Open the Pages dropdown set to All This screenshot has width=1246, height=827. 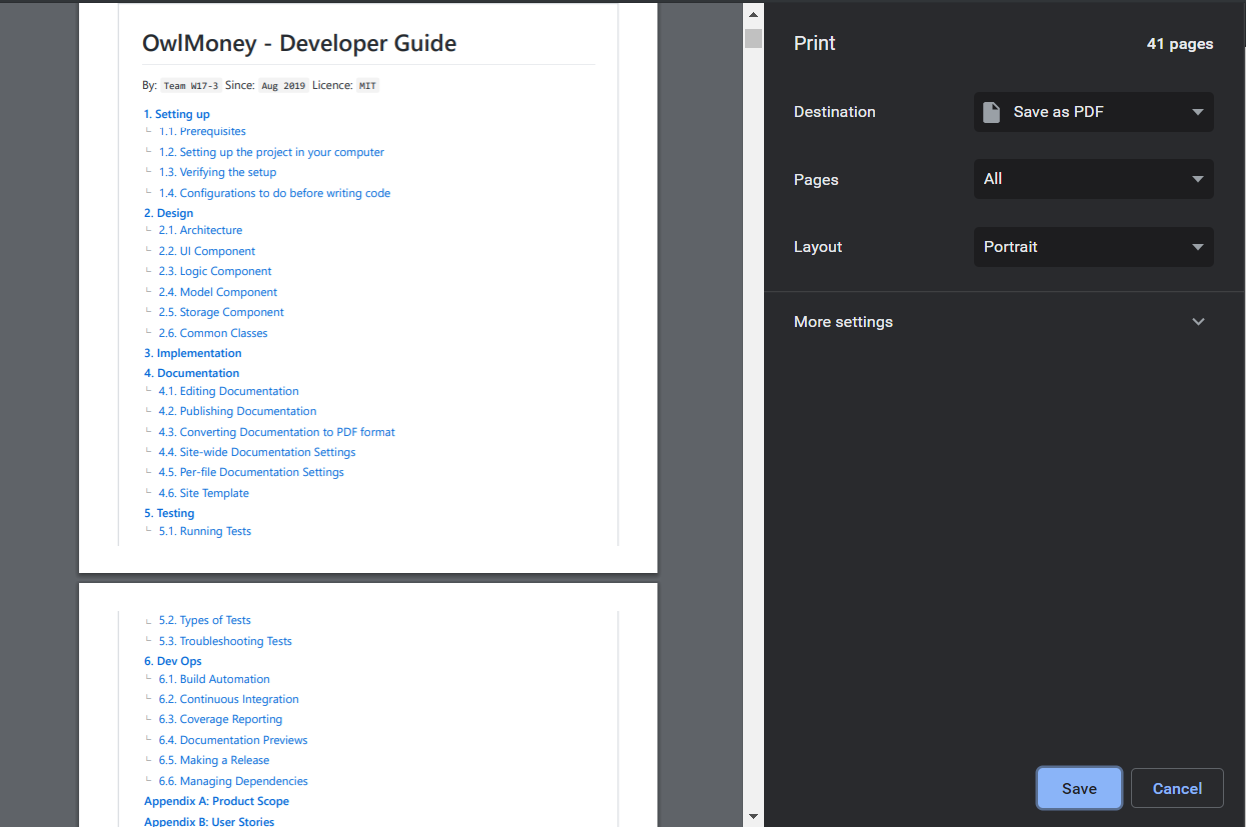(1093, 179)
